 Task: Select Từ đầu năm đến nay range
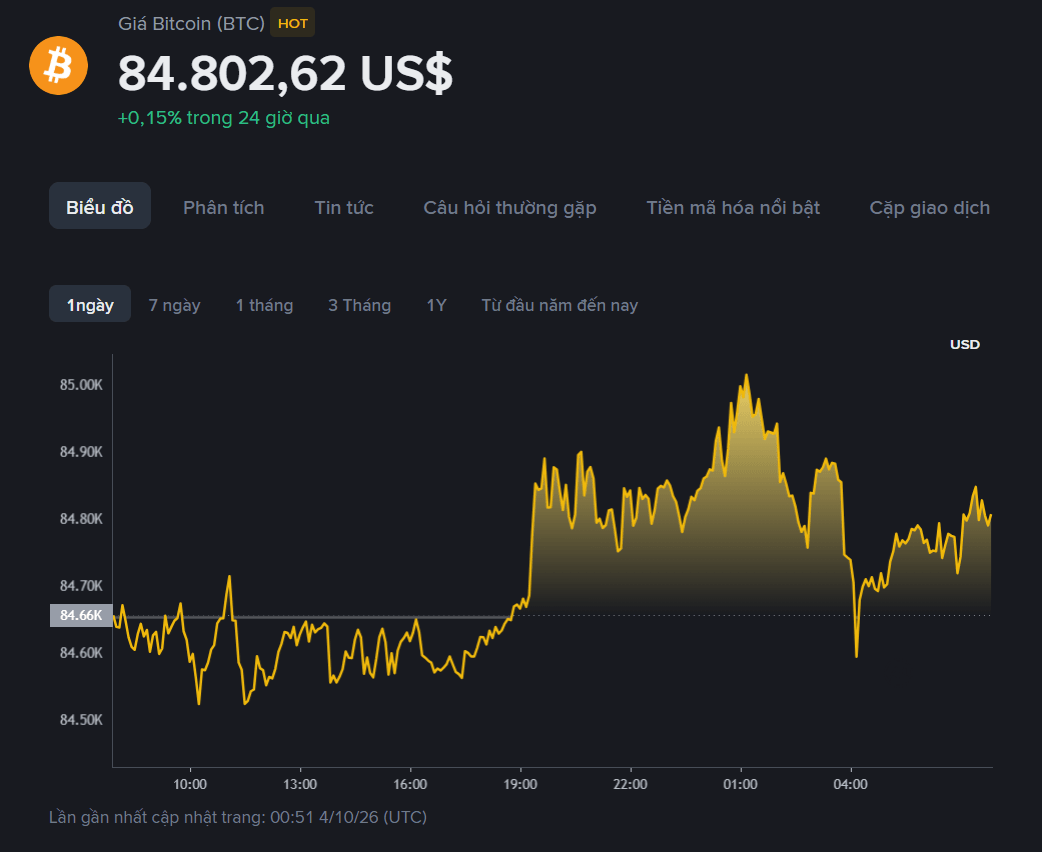click(560, 305)
